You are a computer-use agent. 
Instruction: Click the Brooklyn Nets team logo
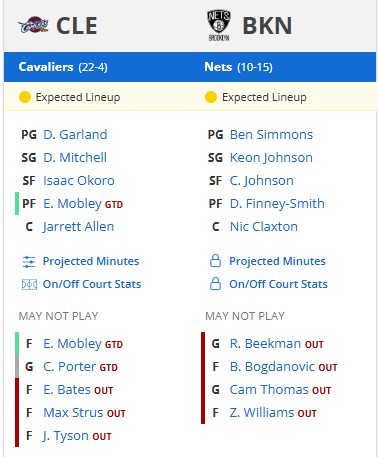coord(219,25)
